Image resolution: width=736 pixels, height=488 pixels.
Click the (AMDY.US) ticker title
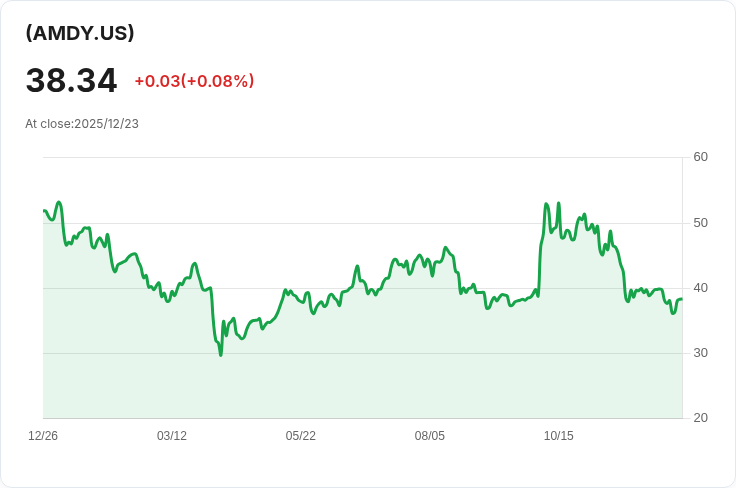[80, 33]
